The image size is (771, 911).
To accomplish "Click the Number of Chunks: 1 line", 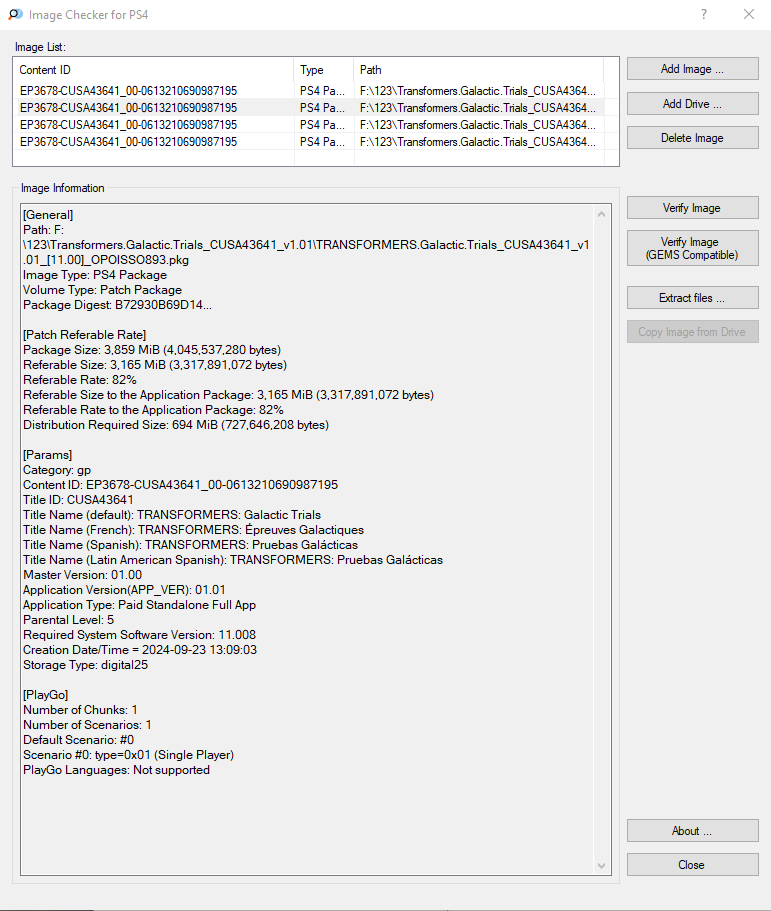I will coord(80,710).
